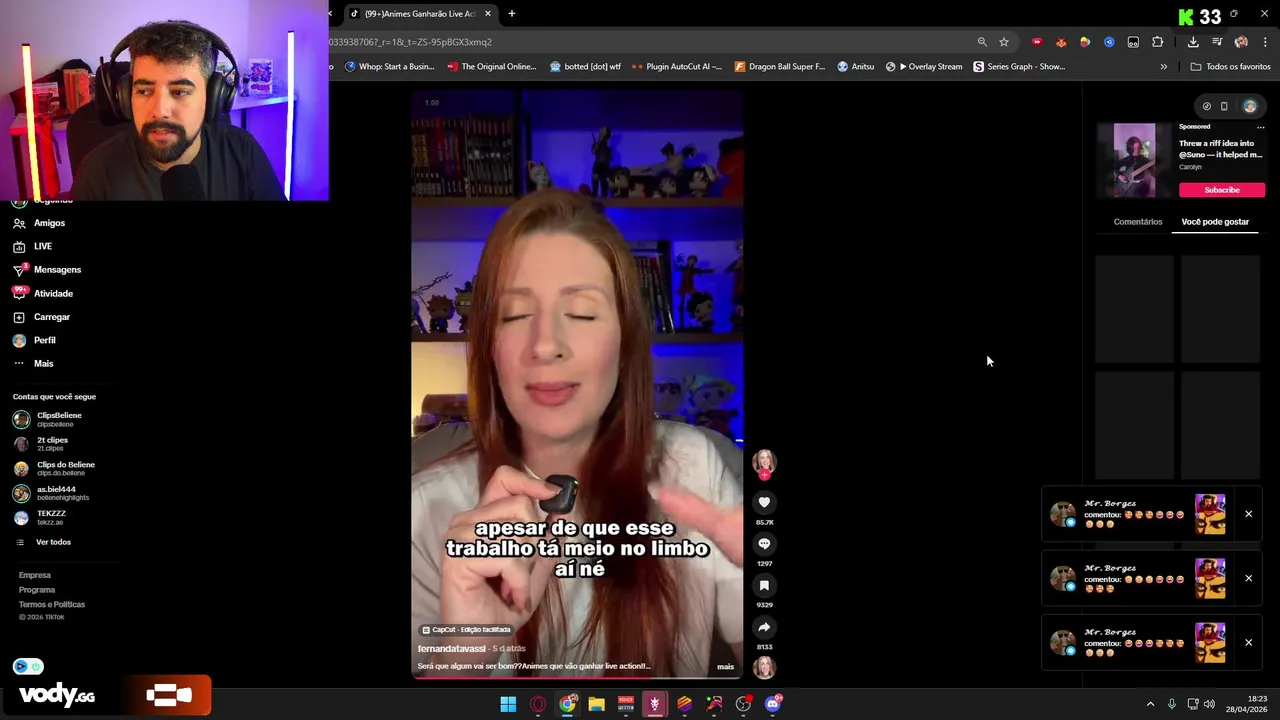1280x720 pixels.
Task: Open the ClipsBeliene followed account
Action: point(48,419)
